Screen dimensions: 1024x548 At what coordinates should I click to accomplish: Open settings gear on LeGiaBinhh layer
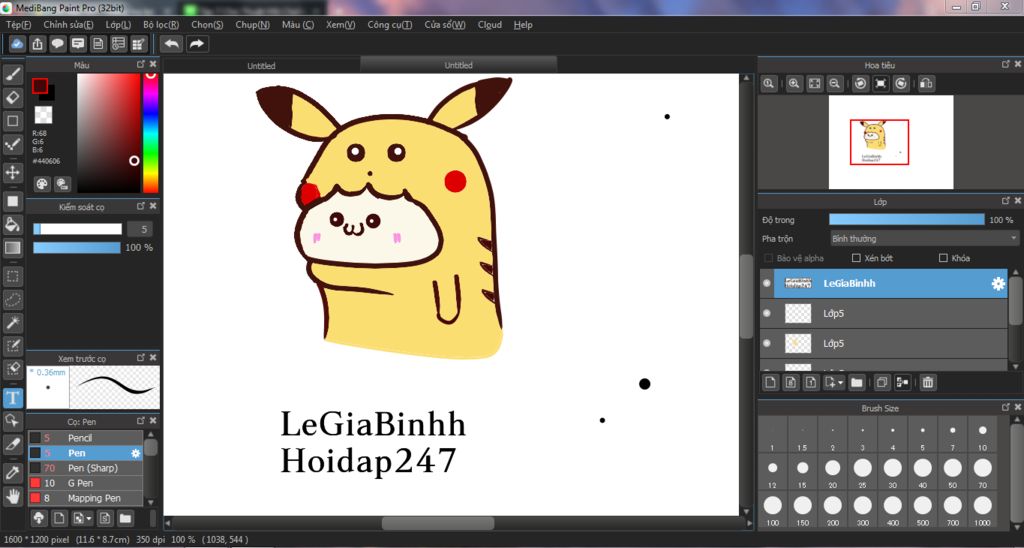(998, 283)
